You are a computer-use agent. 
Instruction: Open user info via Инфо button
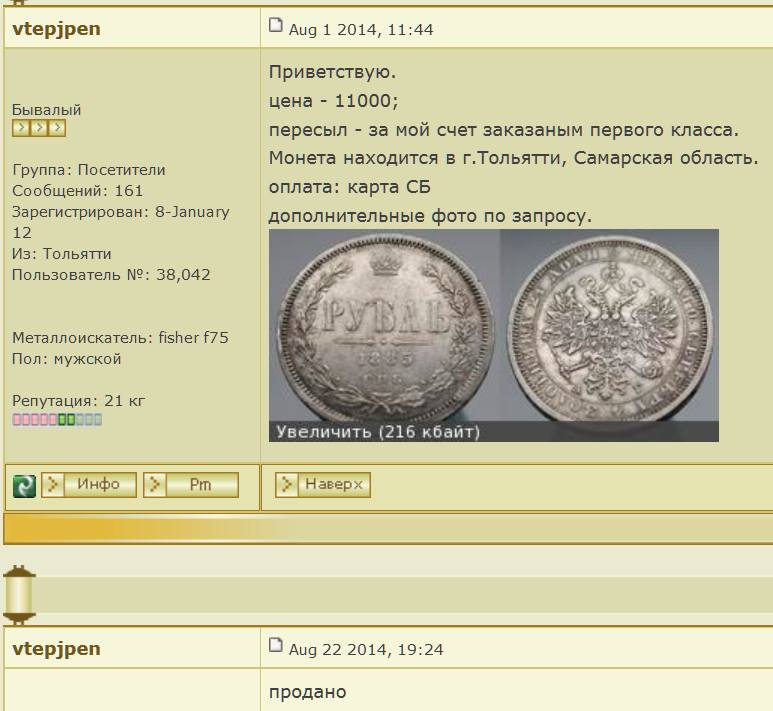tap(98, 485)
